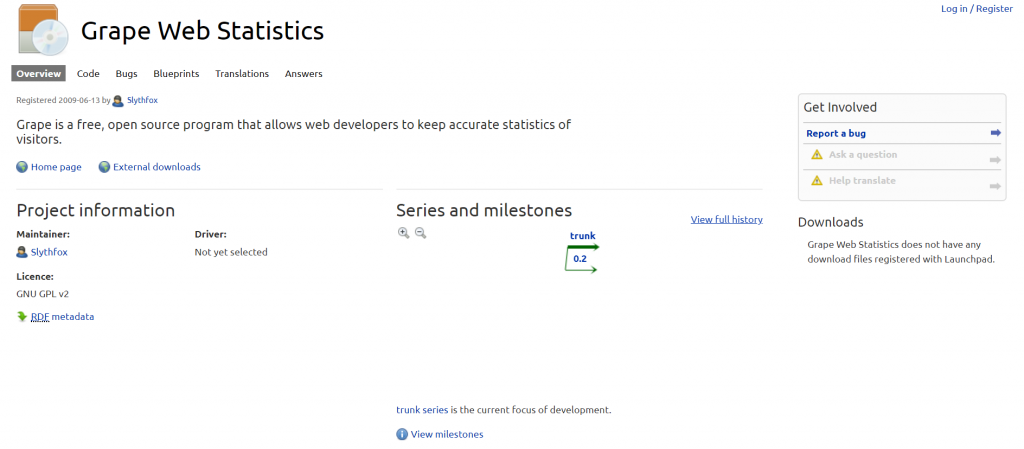Click the globe icon beside External downloads
1024x449 pixels.
tap(104, 167)
